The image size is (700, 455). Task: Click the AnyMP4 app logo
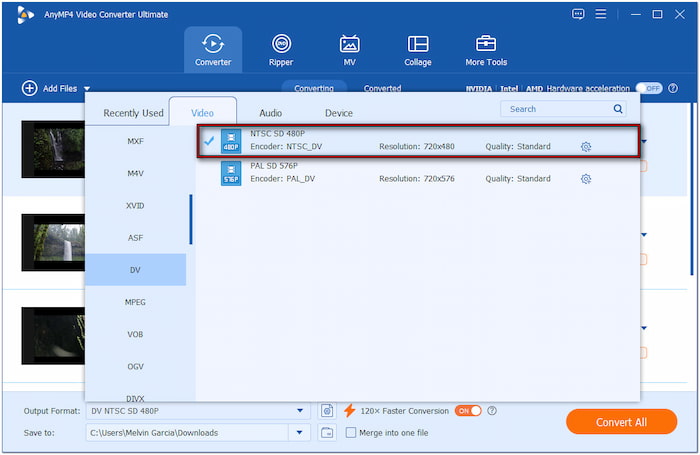pos(25,15)
